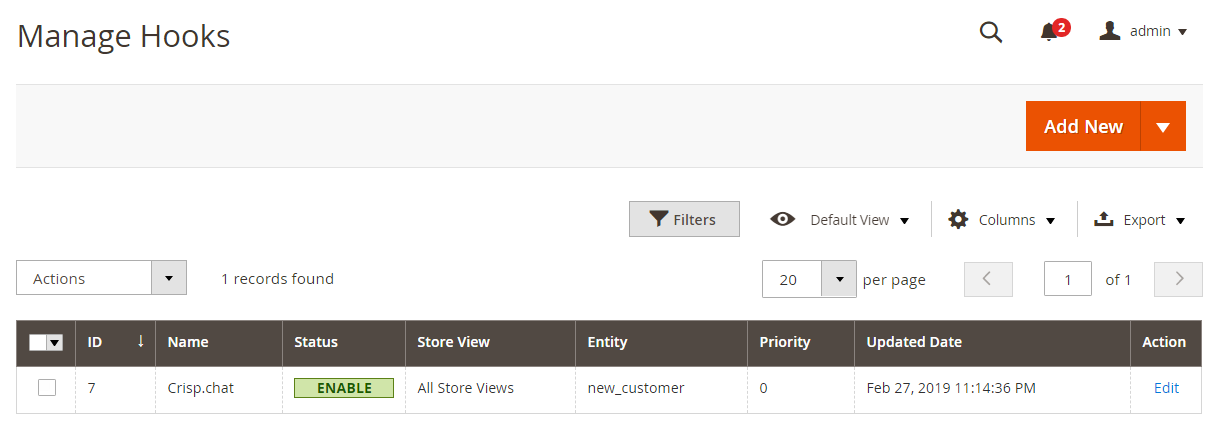Click the Add New button
The width and height of the screenshot is (1223, 436).
click(x=1083, y=126)
